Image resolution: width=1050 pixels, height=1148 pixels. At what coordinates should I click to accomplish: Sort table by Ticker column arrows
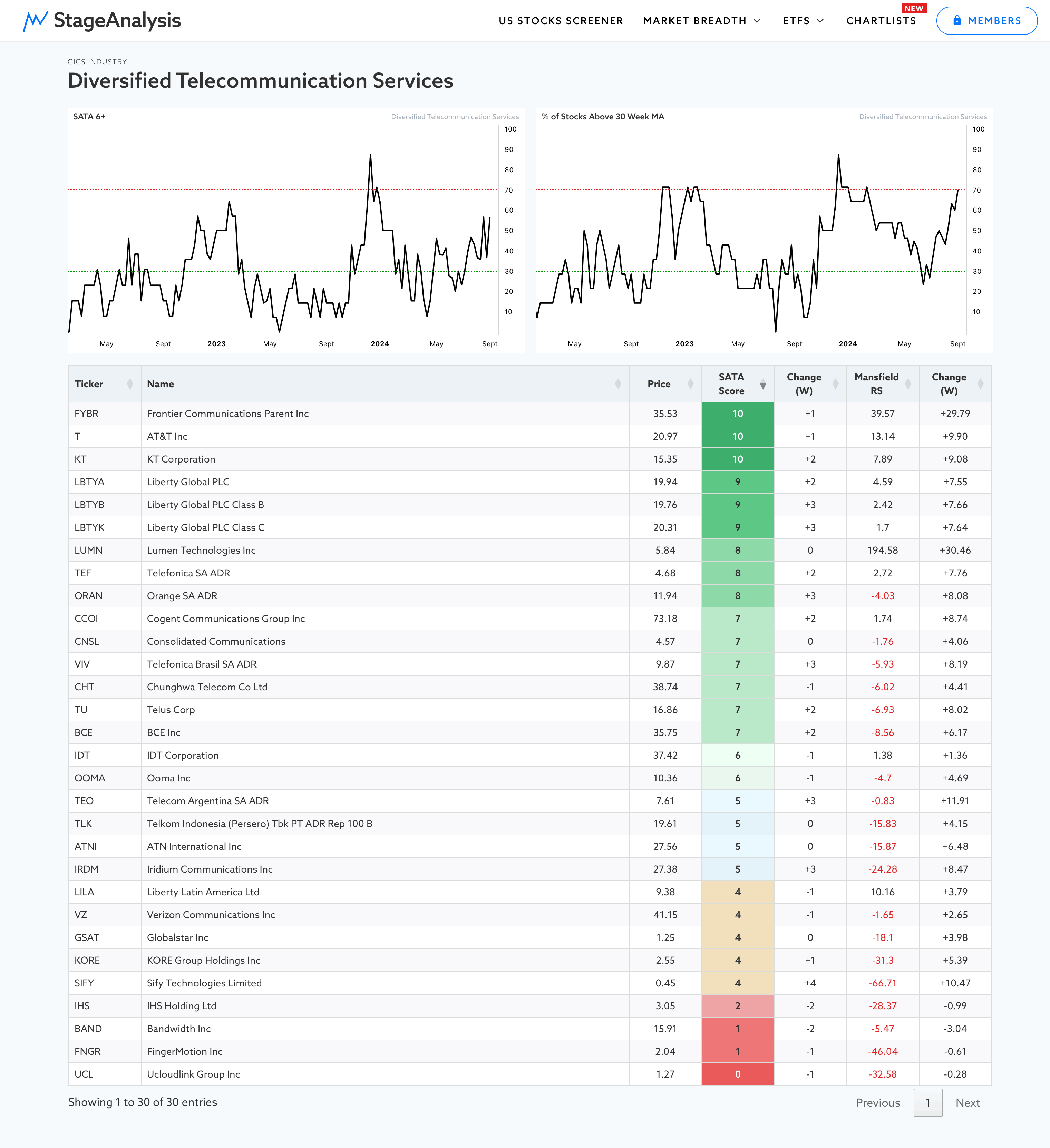130,384
